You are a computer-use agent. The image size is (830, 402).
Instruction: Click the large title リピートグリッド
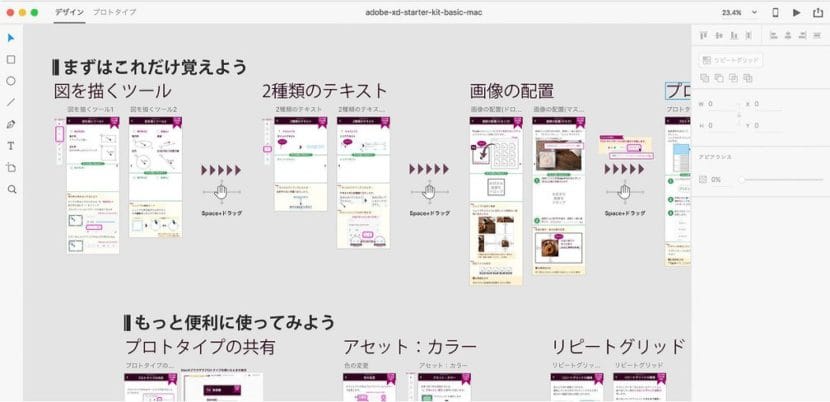pos(618,347)
